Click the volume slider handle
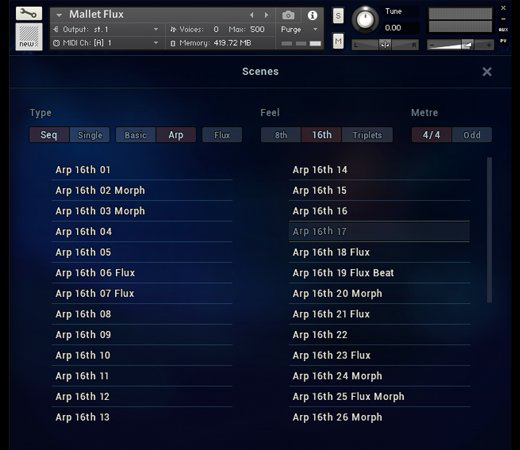Viewport: 520px width, 450px height. point(467,44)
